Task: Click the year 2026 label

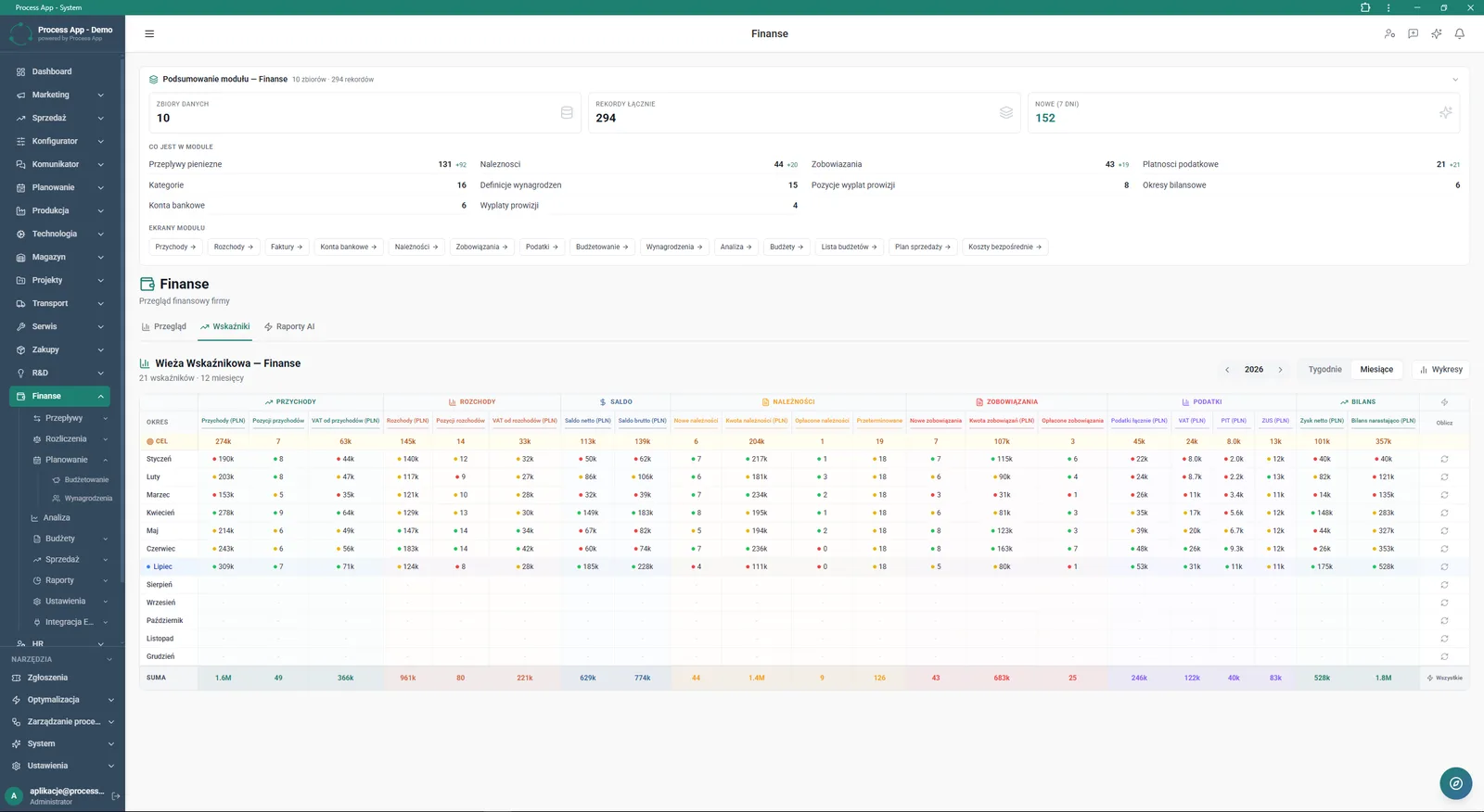Action: pyautogui.click(x=1254, y=369)
